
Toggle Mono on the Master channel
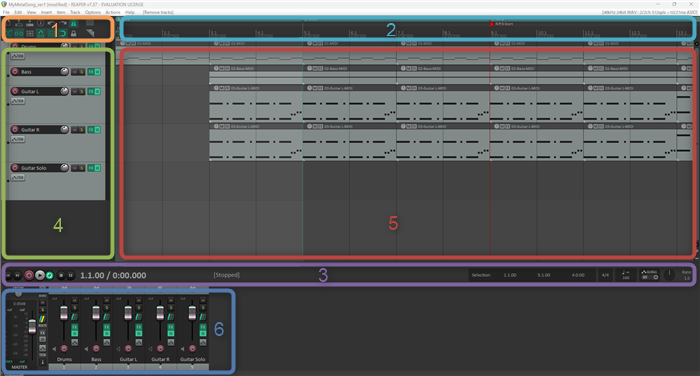[x=42, y=296]
